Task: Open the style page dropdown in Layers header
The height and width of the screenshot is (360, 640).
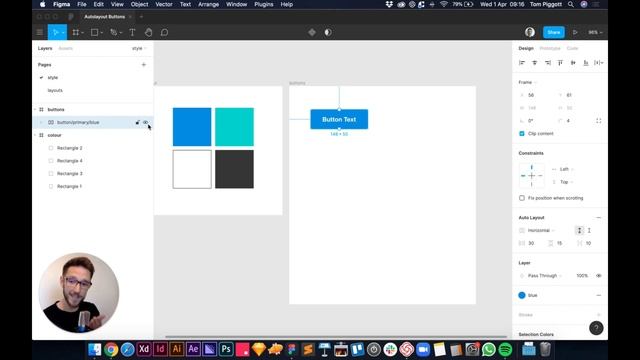Action: click(139, 48)
